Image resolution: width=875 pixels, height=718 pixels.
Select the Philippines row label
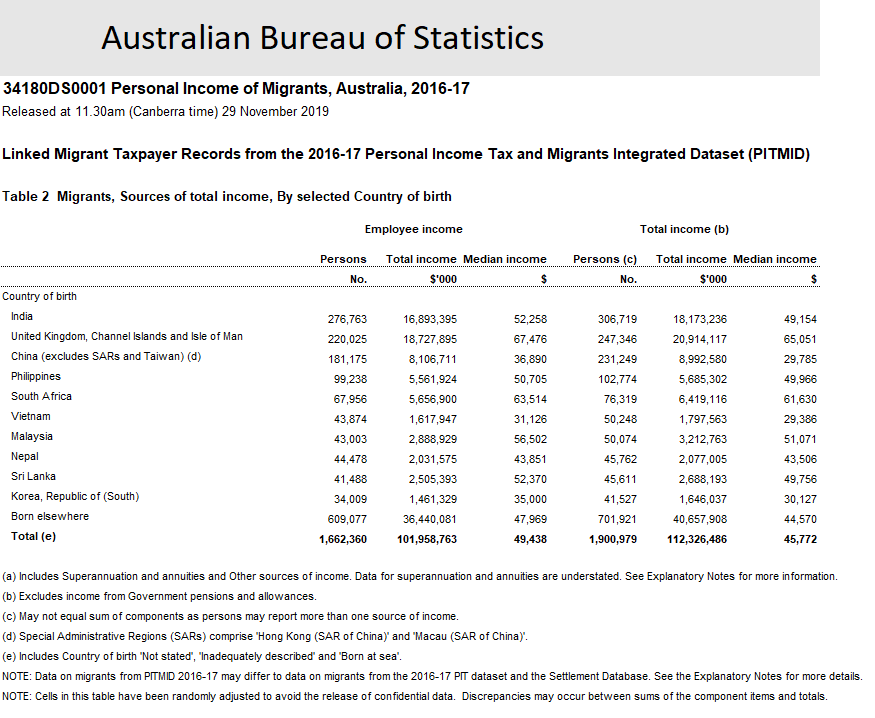[36, 376]
